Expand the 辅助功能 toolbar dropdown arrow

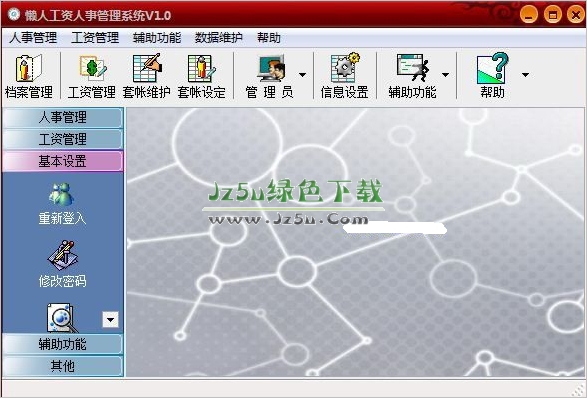click(x=445, y=75)
